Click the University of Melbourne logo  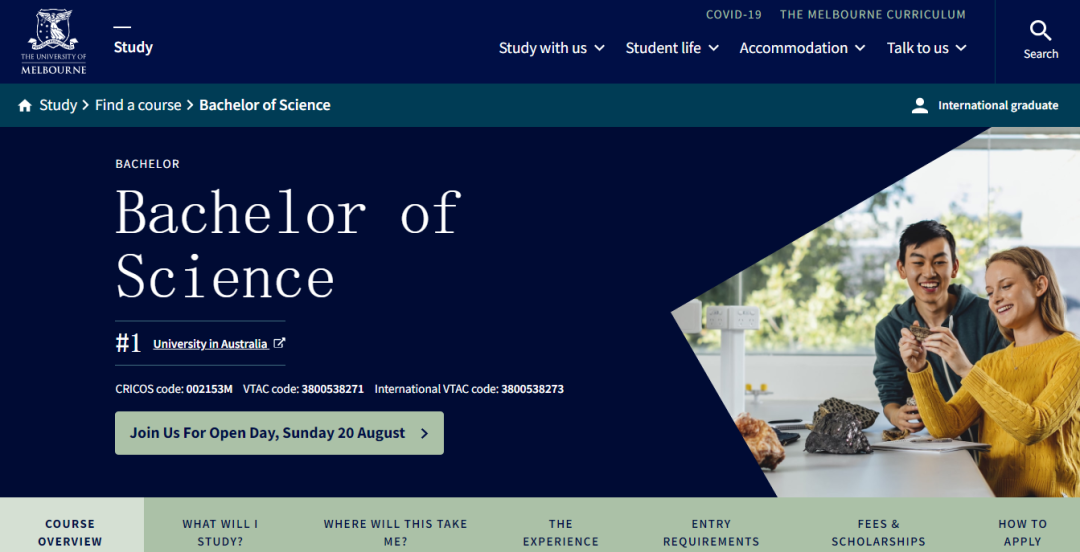click(x=54, y=42)
